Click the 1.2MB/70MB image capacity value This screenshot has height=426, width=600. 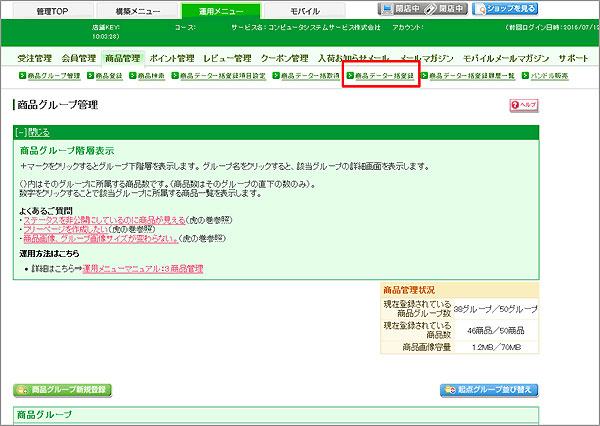(x=496, y=348)
